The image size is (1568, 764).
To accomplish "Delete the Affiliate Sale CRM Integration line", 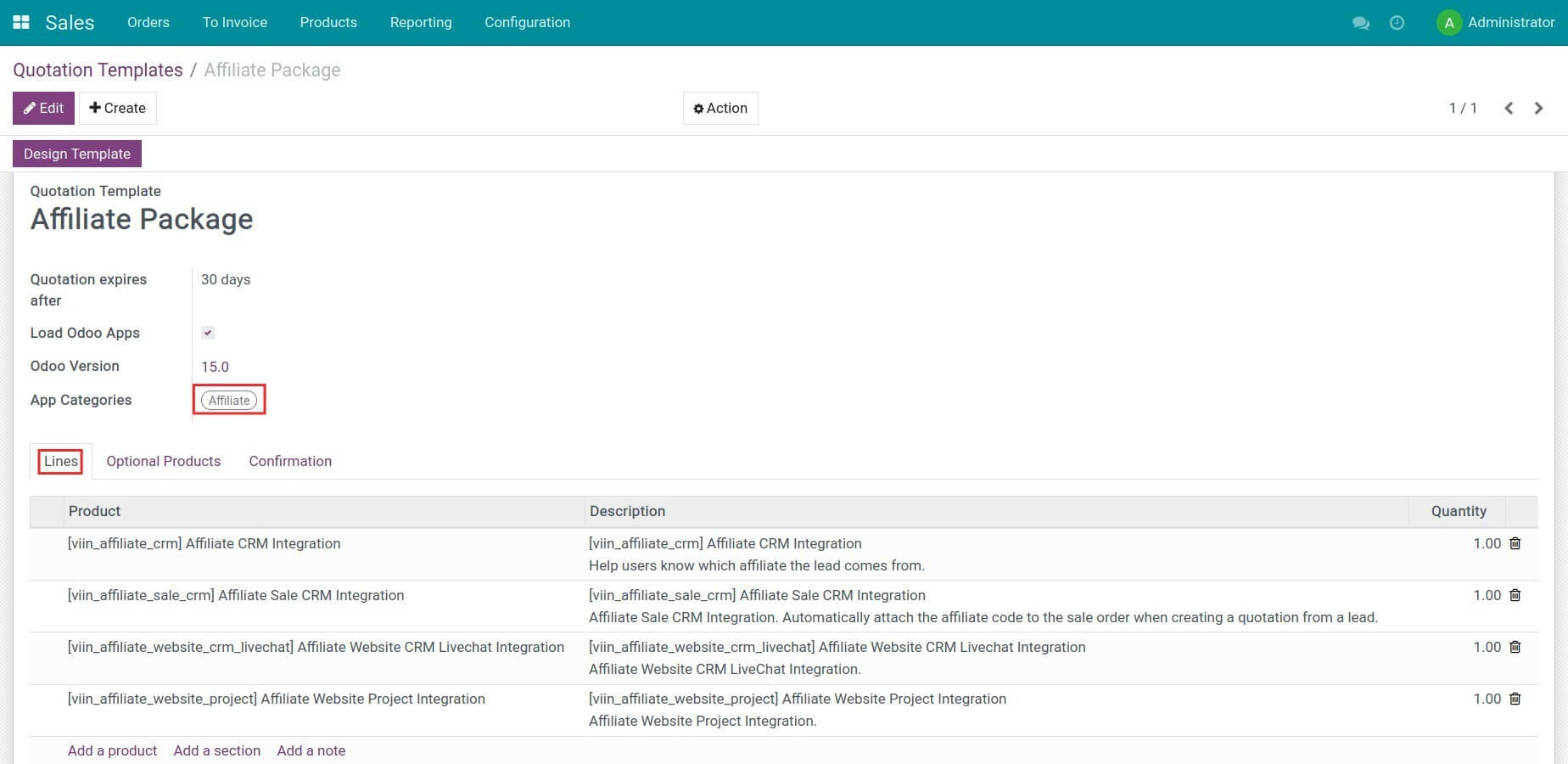I will coord(1515,595).
